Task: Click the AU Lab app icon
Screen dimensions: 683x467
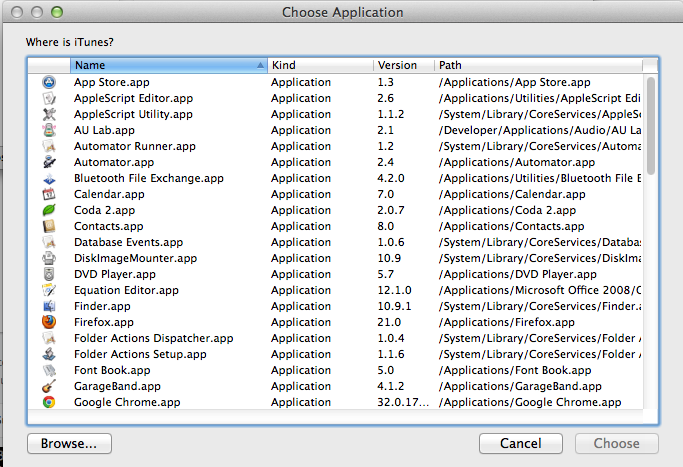Action: coord(49,130)
